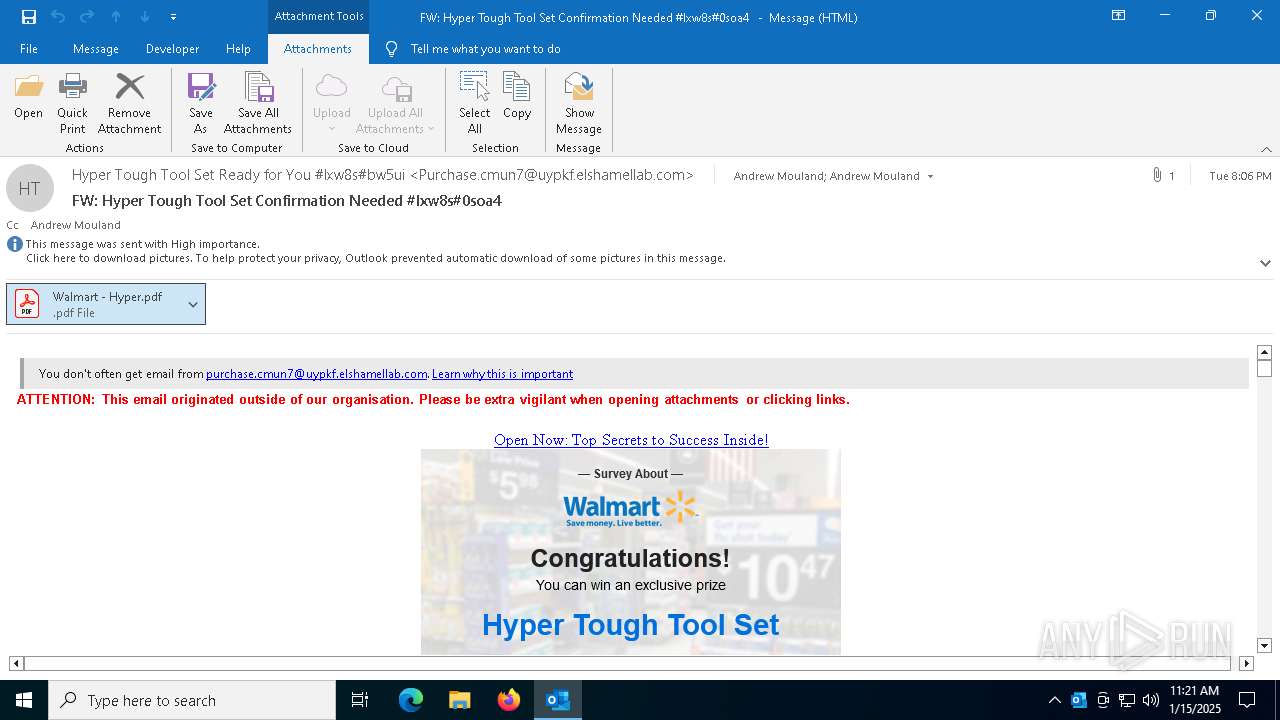Click the horizontal scrollbar right arrow
1280x720 pixels.
(1246, 663)
